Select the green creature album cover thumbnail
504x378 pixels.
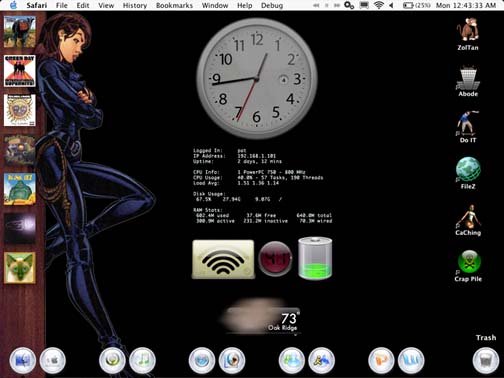(x=20, y=189)
